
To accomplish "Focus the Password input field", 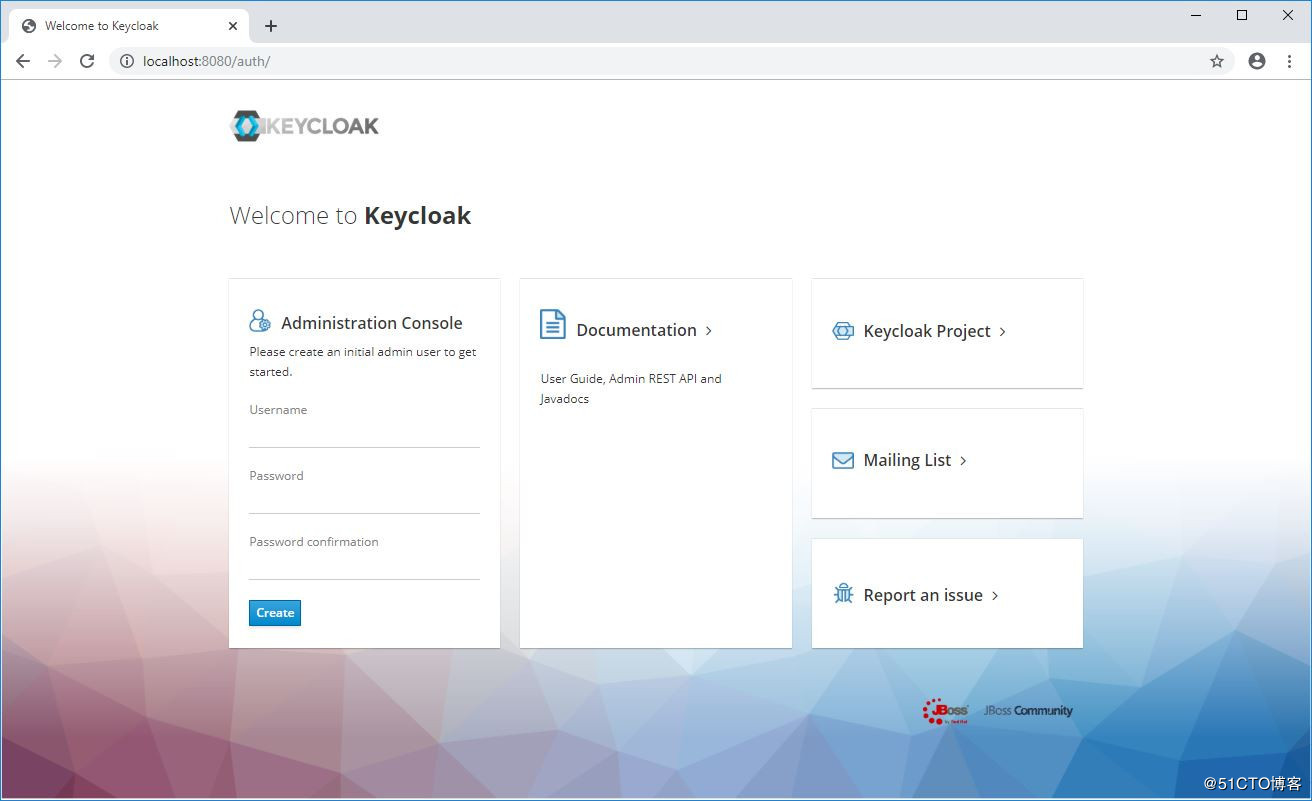I will point(364,500).
